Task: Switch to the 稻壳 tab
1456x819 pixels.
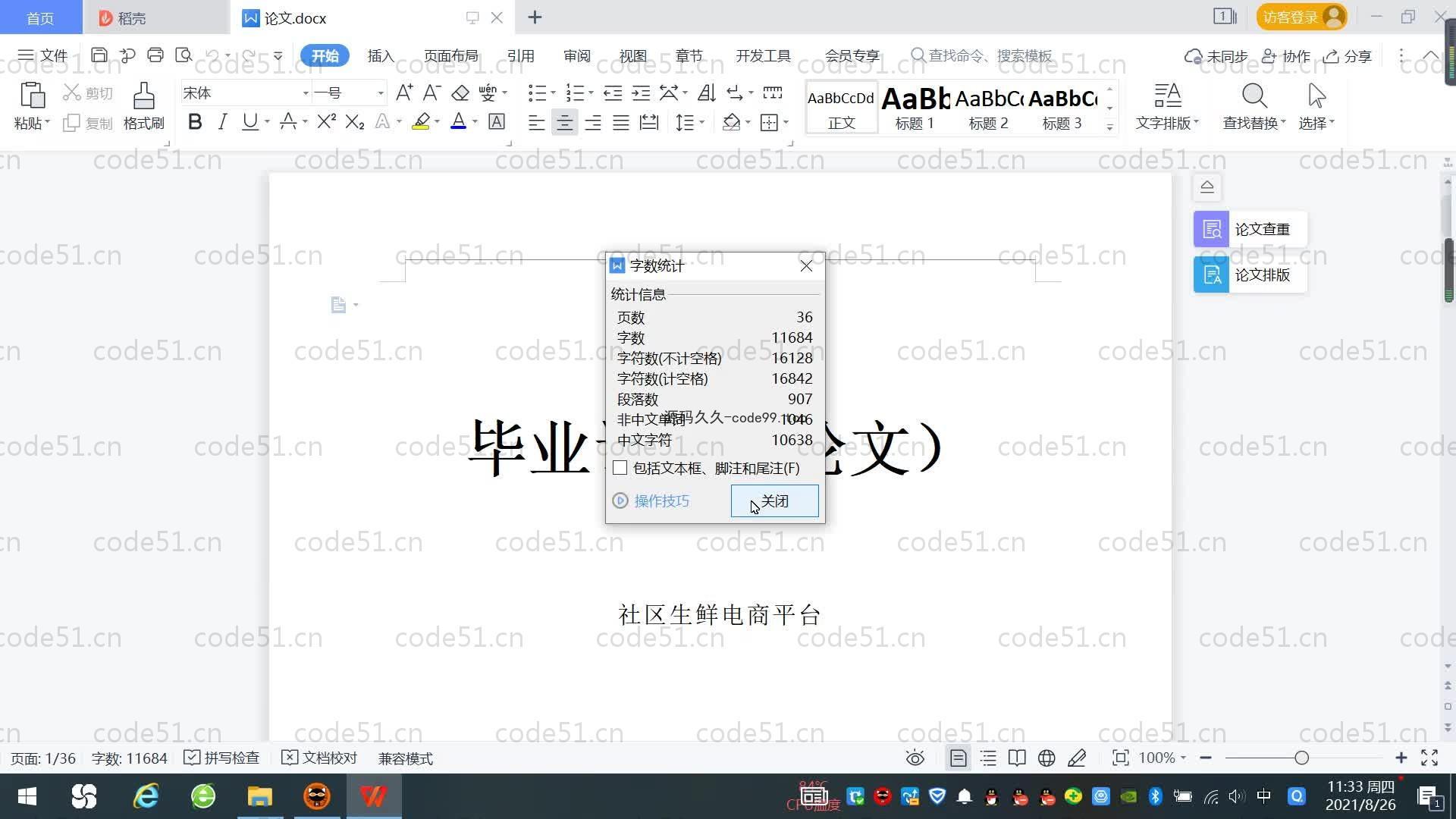Action: (155, 17)
